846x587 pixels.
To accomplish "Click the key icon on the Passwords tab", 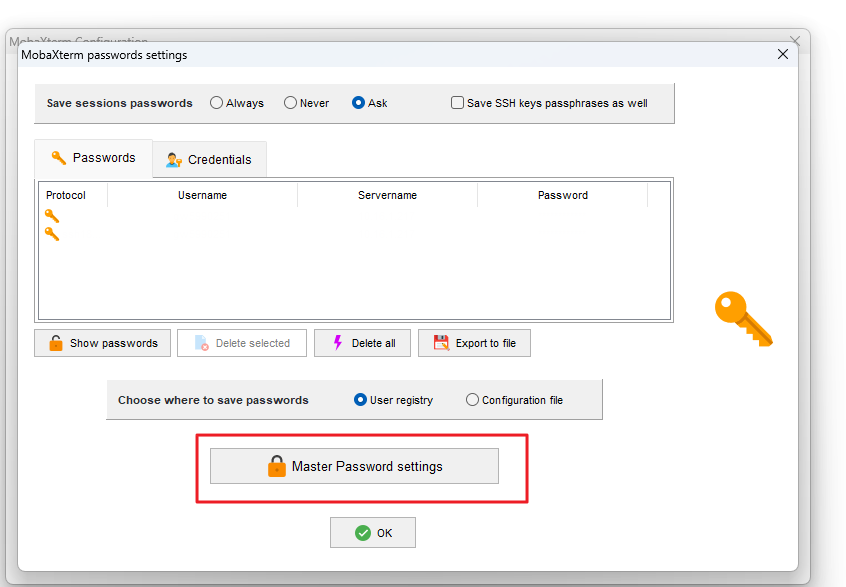I will point(58,158).
